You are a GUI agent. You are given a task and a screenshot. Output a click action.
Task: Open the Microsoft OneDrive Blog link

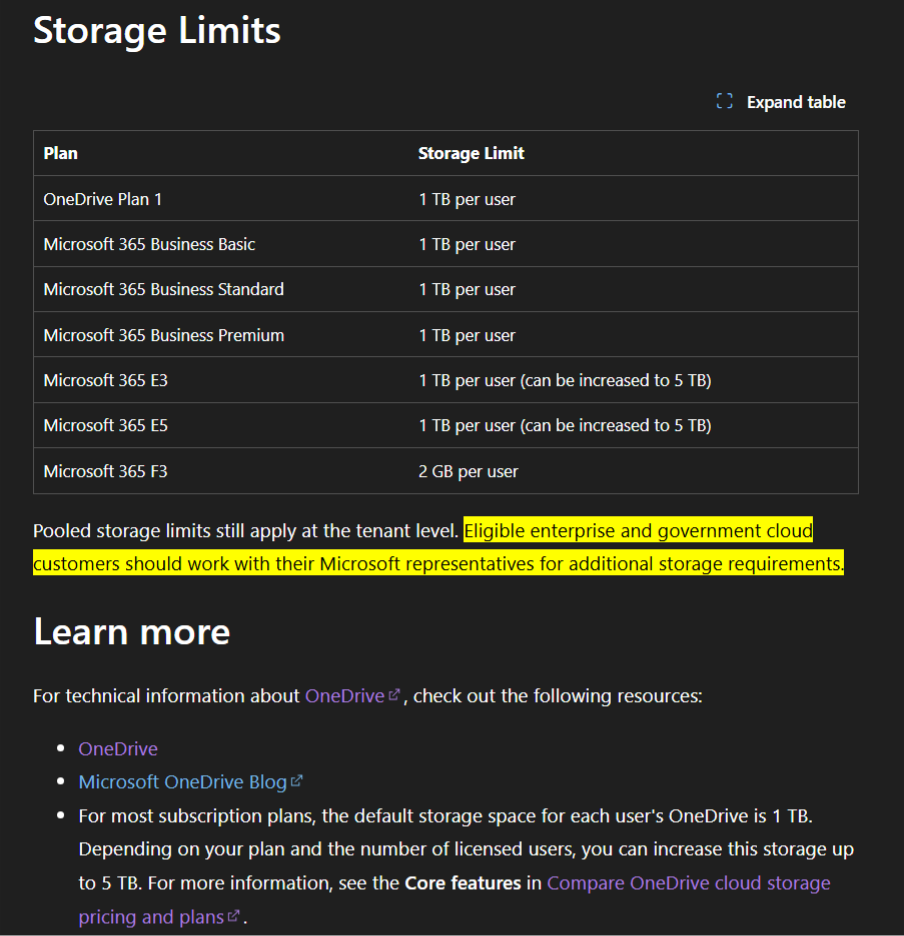click(183, 782)
